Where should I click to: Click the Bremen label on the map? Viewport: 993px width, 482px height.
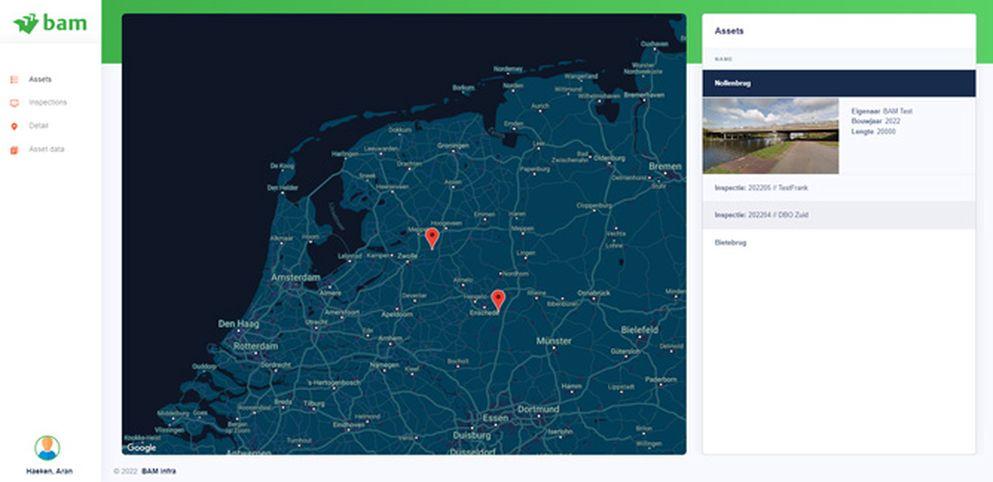[x=665, y=167]
